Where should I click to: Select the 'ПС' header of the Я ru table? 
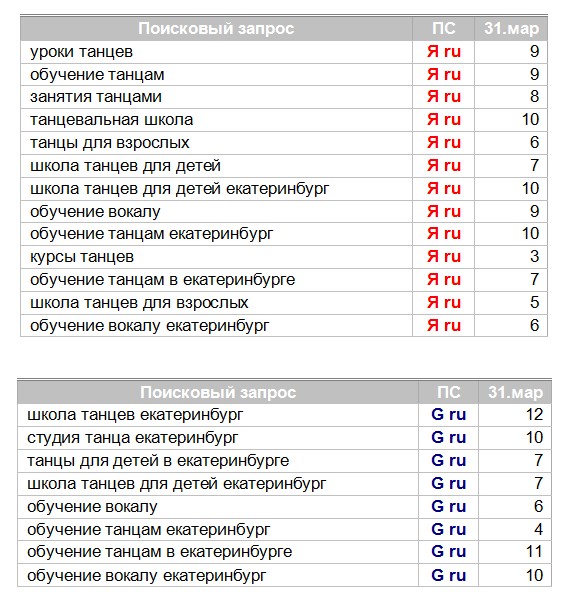pyautogui.click(x=444, y=29)
